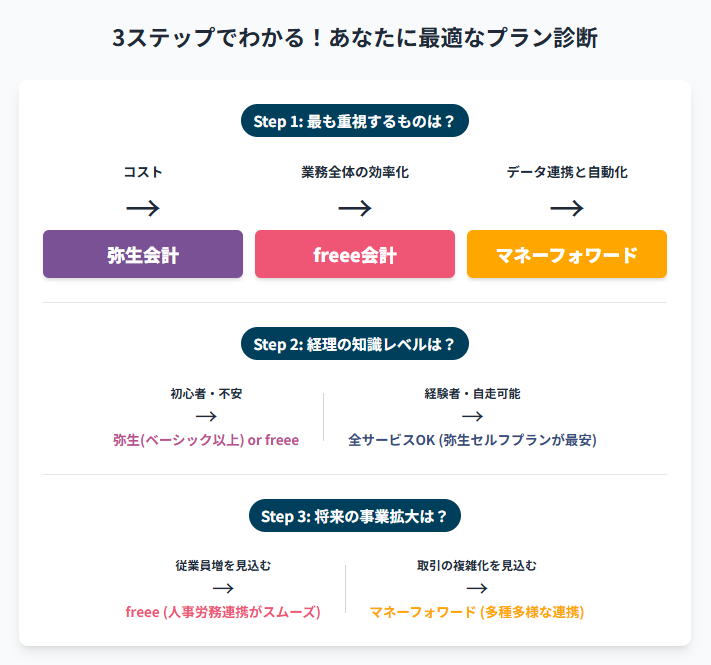Click the Step 2 経理の知識レベルは header pill
Screen dimensions: 711x665
(x=355, y=344)
